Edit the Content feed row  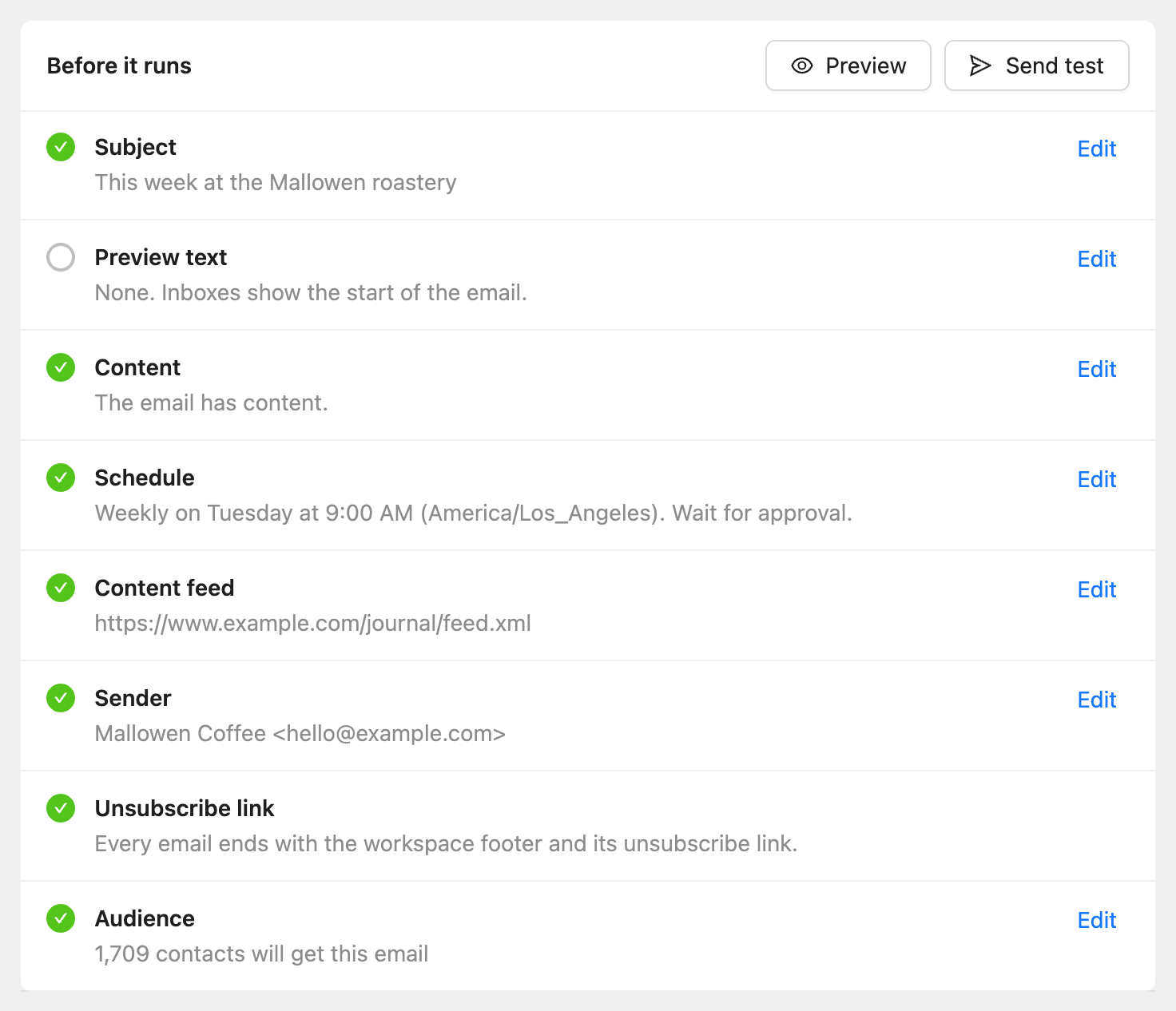(x=1096, y=589)
